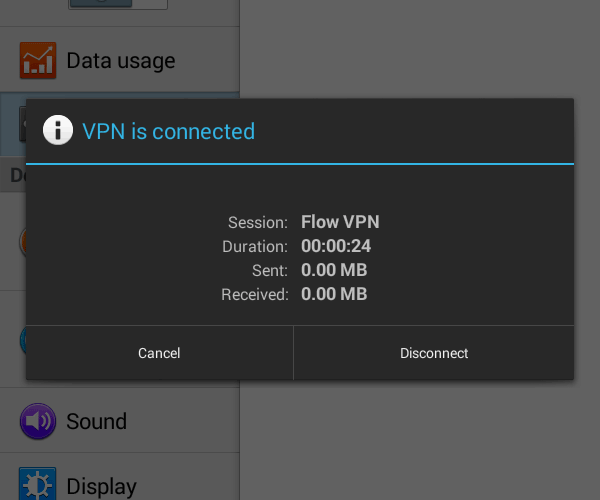Open the Data usage settings entry
Screen dimensions: 600x500
pos(120,60)
